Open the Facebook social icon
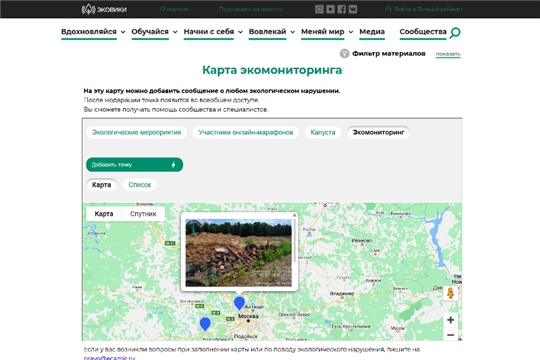 pos(342,9)
